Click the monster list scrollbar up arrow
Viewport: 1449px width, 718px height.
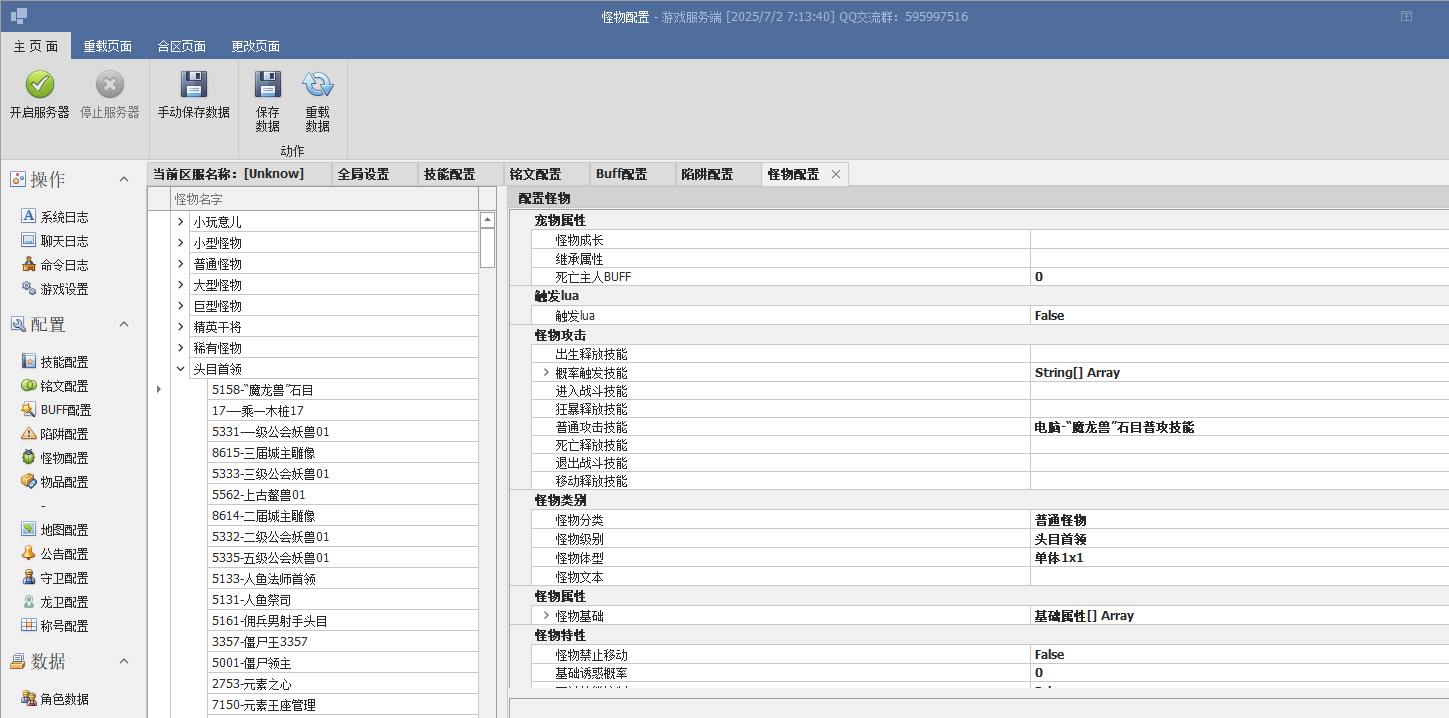pyautogui.click(x=487, y=220)
